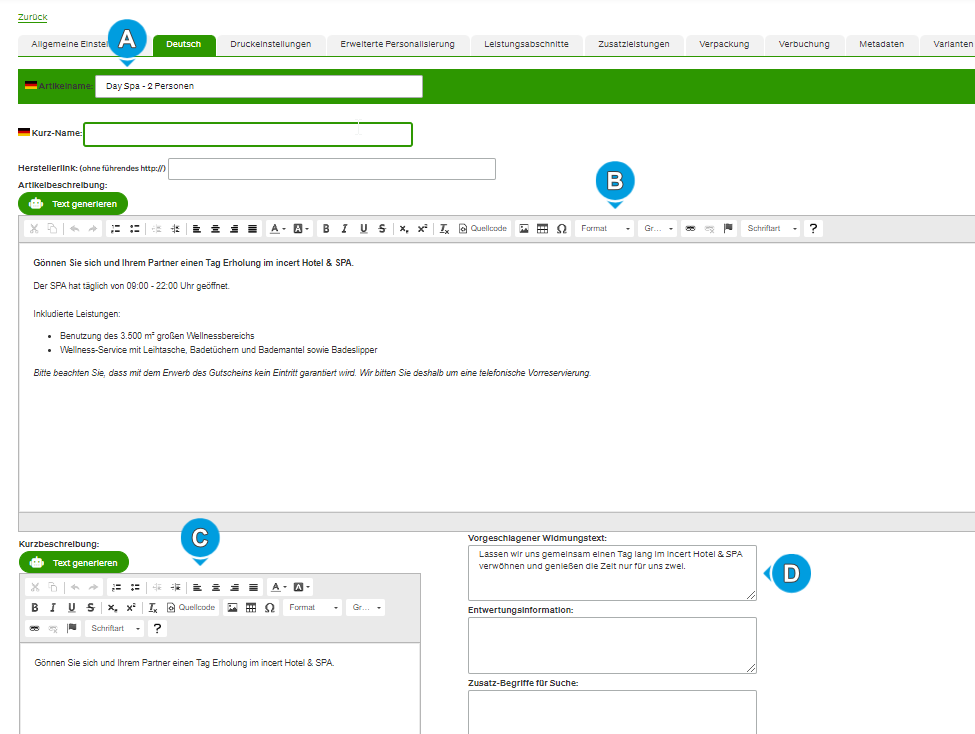The height and width of the screenshot is (734, 975).
Task: Justify text in Kurzbeschreibung editor
Action: 253,587
